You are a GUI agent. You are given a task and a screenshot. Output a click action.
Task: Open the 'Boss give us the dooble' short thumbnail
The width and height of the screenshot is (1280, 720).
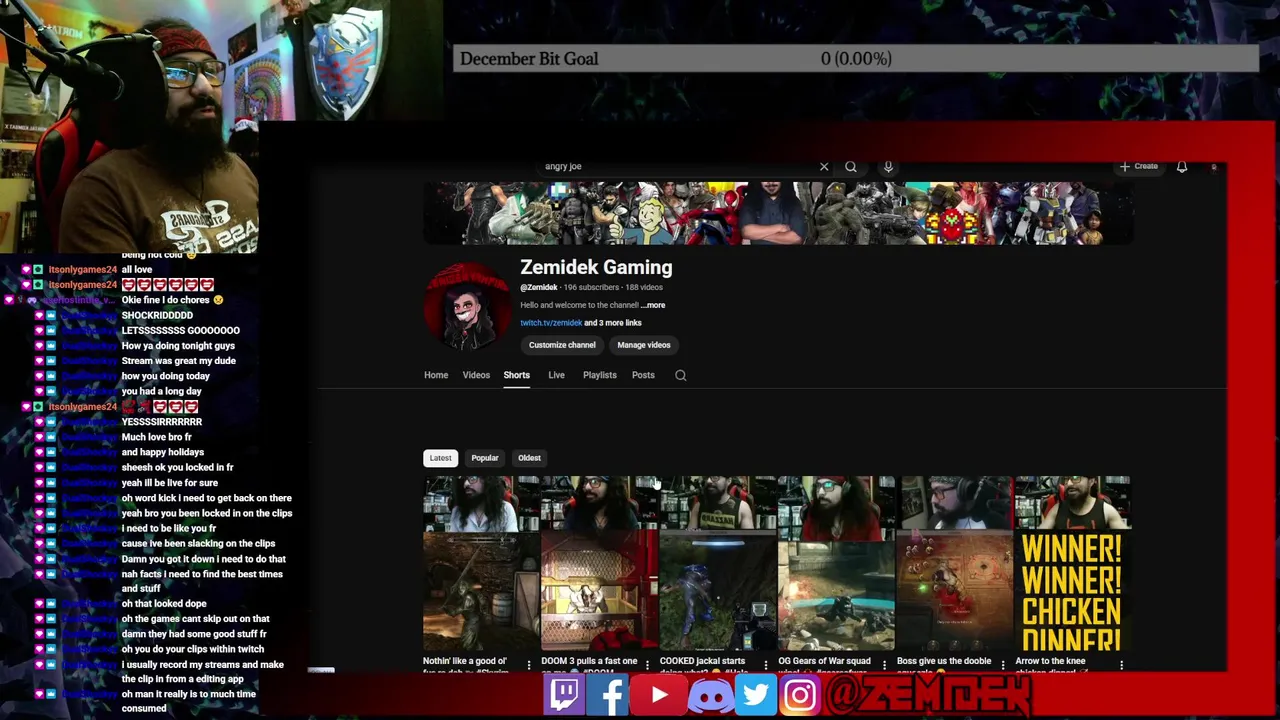[955, 564]
